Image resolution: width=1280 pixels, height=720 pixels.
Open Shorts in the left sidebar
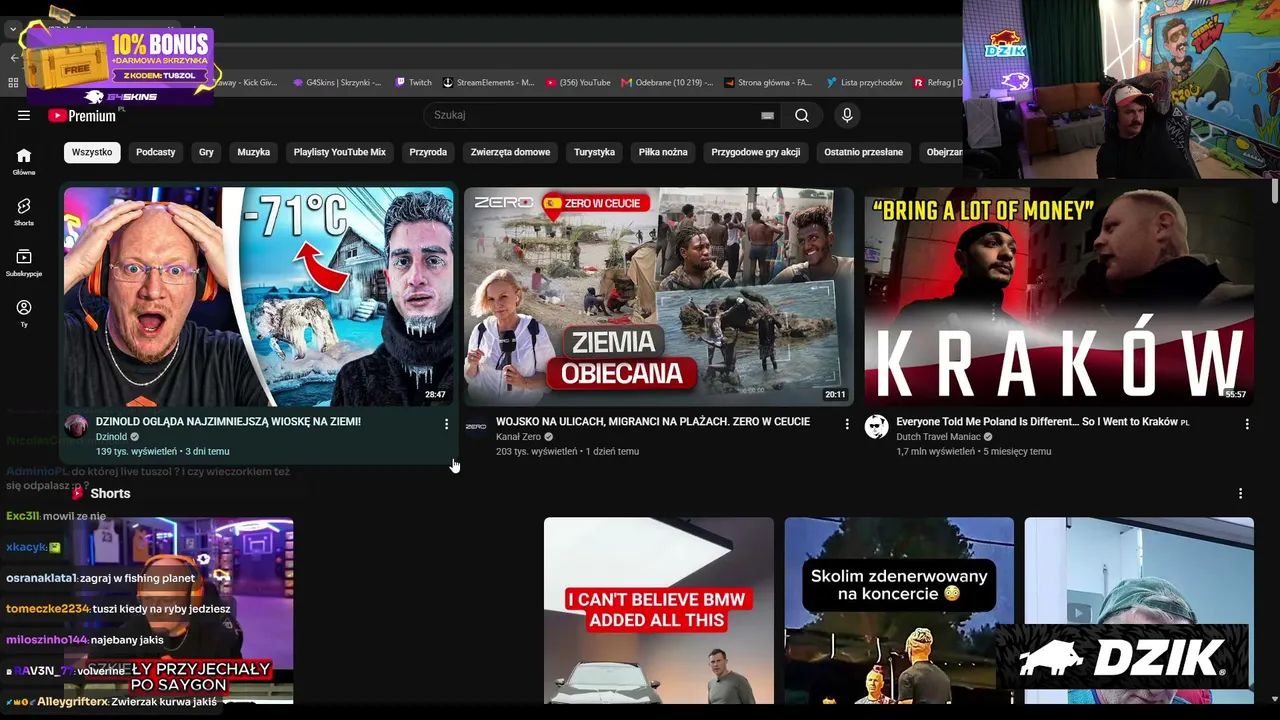pos(24,211)
